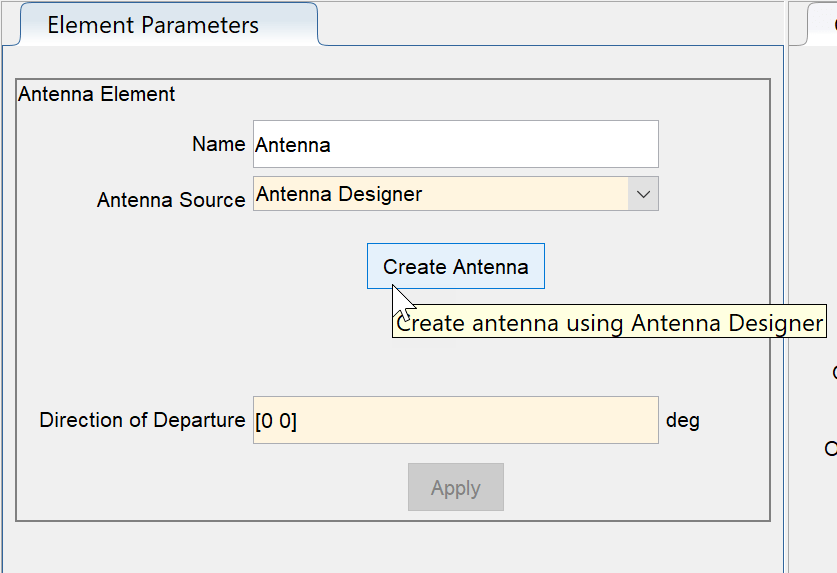The height and width of the screenshot is (573, 837).
Task: Click the Name label
Action: click(x=219, y=144)
